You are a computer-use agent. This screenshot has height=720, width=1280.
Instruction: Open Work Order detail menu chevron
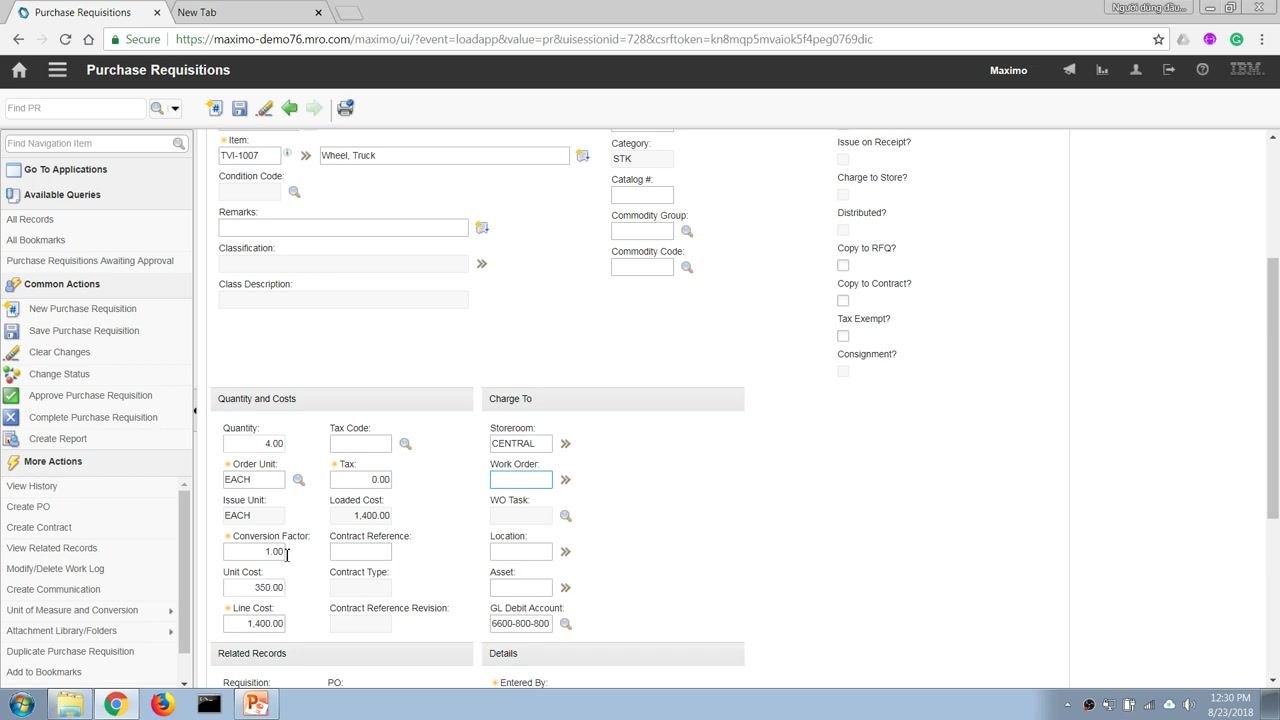[565, 480]
